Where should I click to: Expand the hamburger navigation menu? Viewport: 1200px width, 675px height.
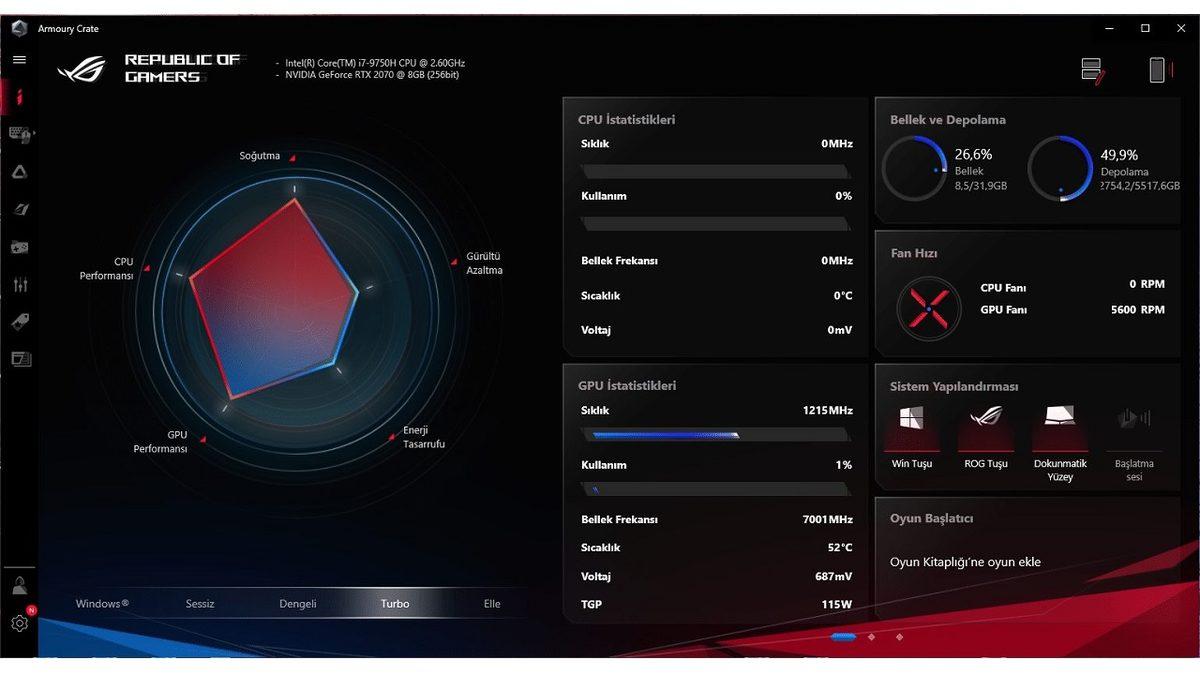pyautogui.click(x=18, y=59)
